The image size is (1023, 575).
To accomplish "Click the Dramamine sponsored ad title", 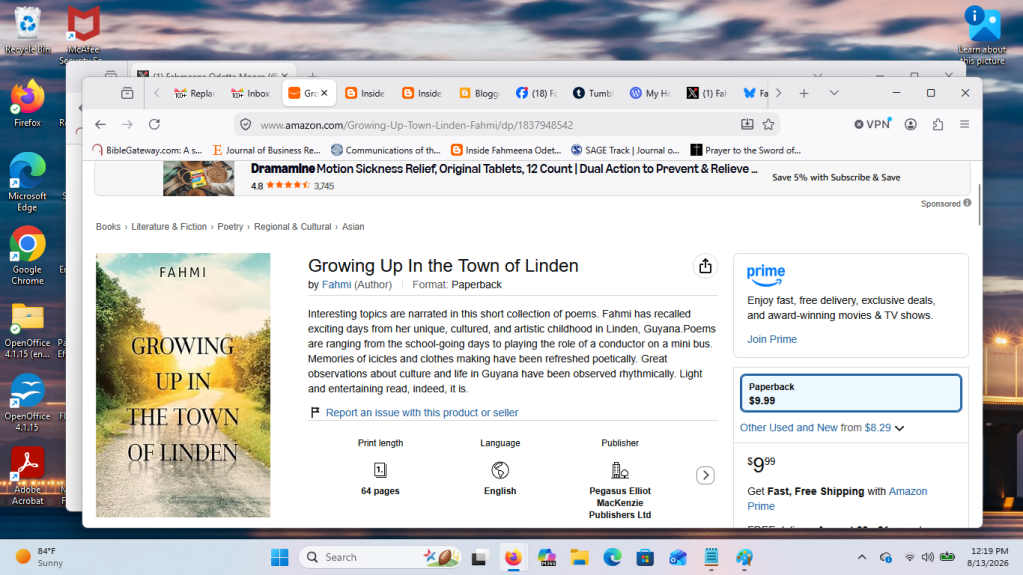I will (504, 169).
